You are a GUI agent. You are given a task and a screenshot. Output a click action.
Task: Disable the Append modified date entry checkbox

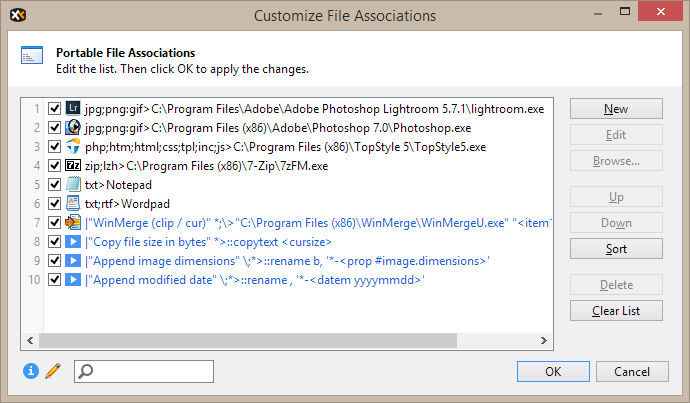click(x=54, y=279)
